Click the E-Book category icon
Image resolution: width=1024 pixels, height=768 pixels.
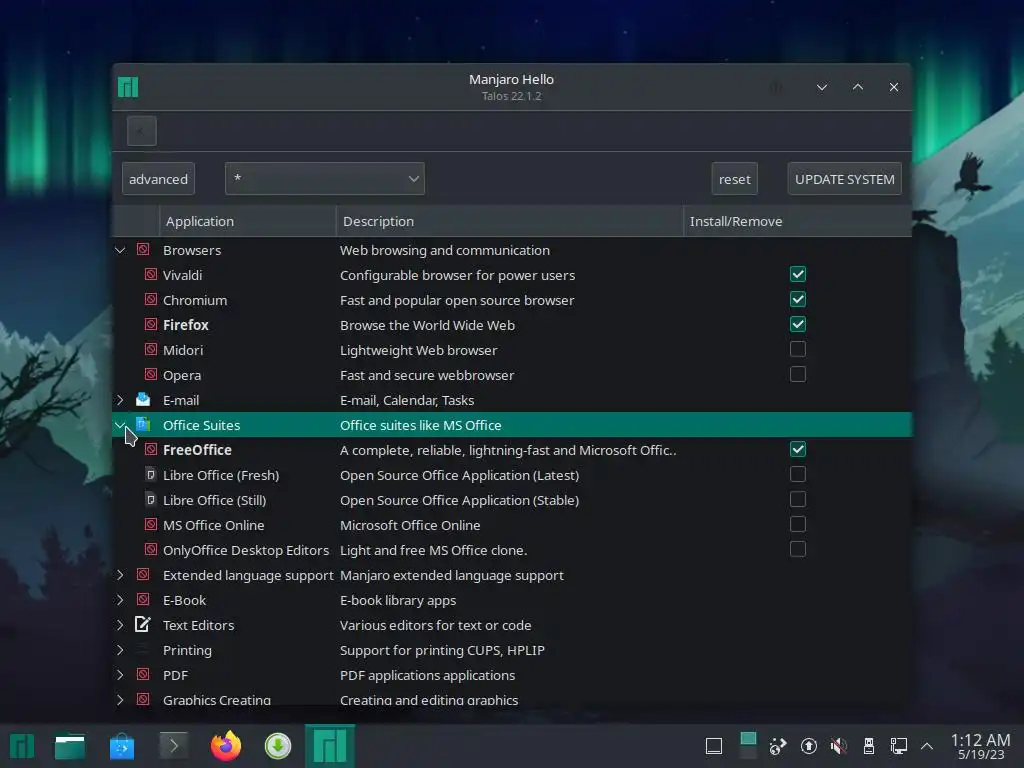tap(143, 600)
